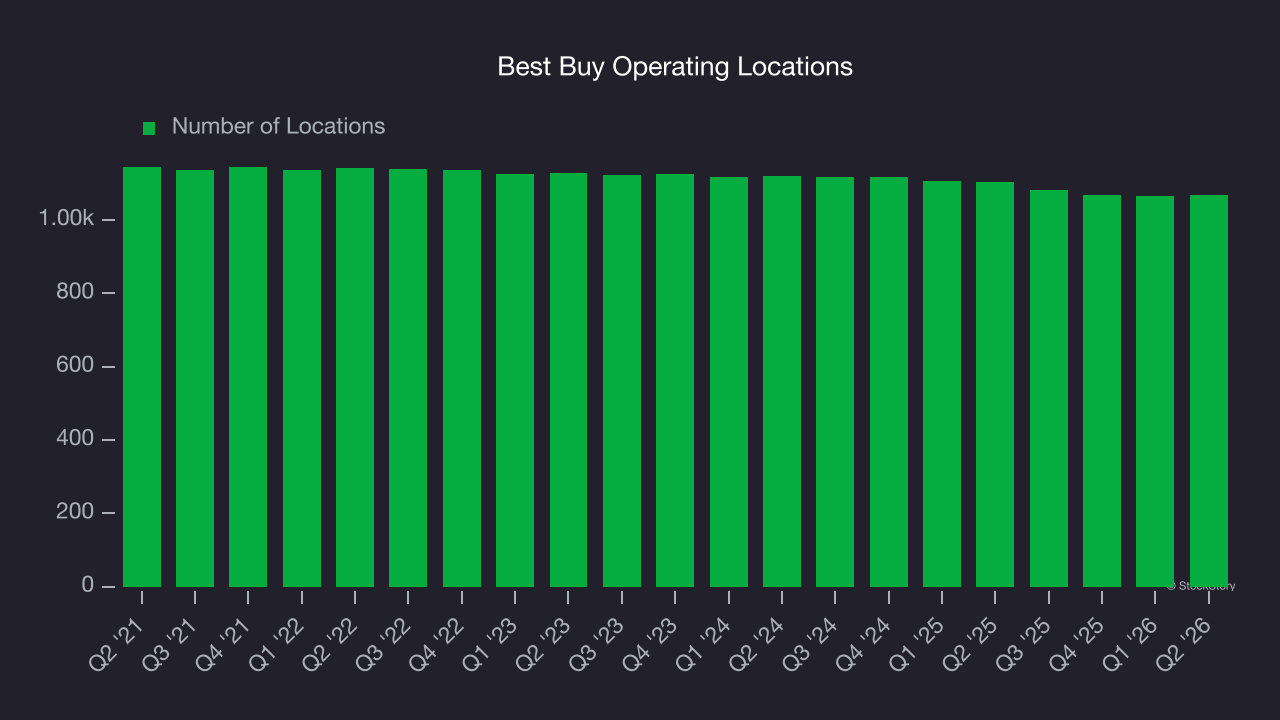Select the Q4 '25 bar
Screen dimensions: 1280x720
[1102, 391]
